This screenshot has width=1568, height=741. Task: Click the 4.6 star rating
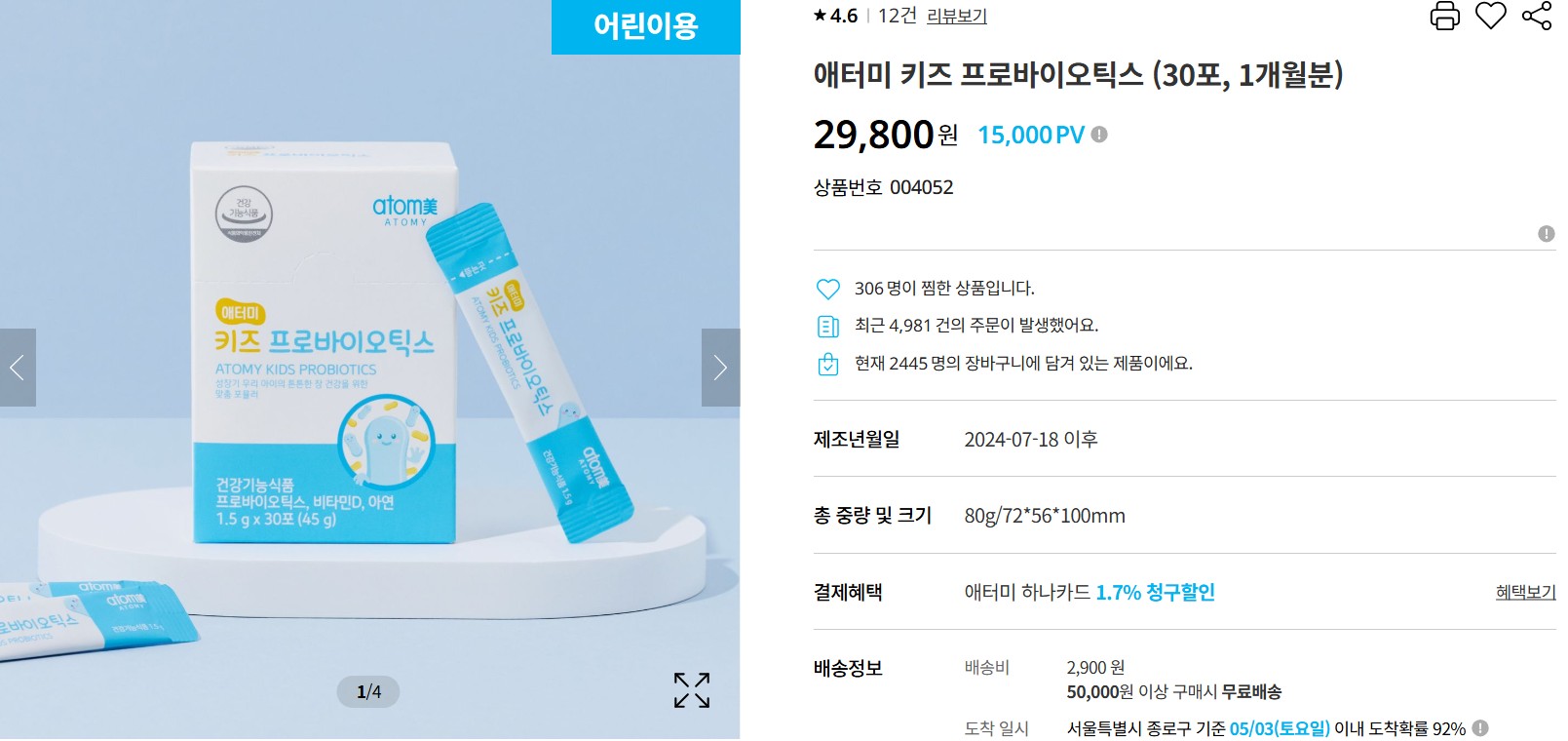point(835,16)
